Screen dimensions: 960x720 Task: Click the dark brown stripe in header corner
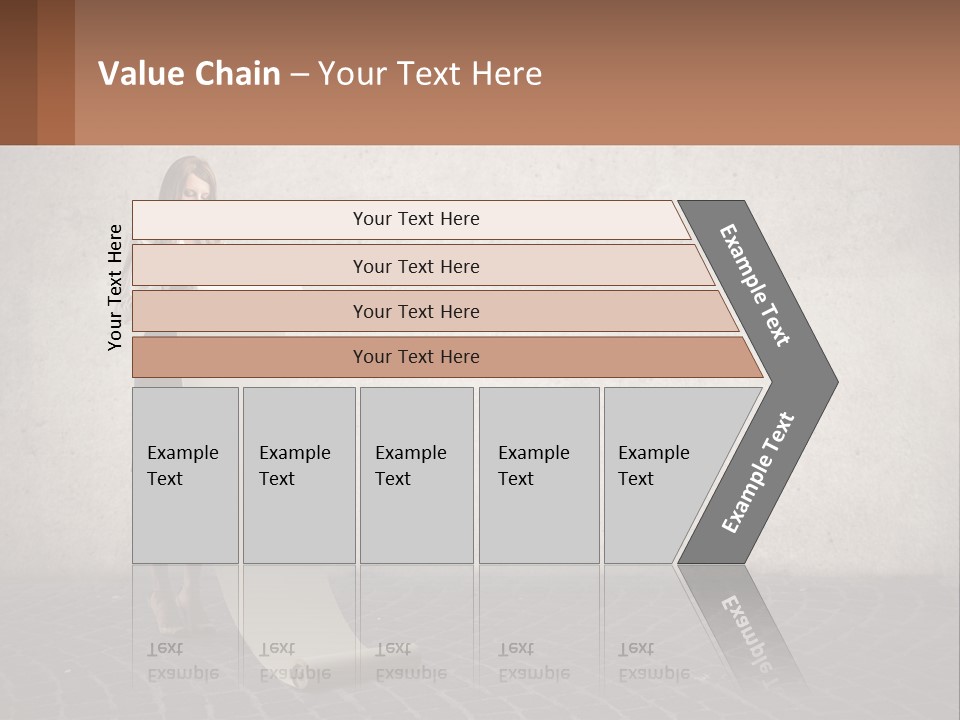pos(18,72)
